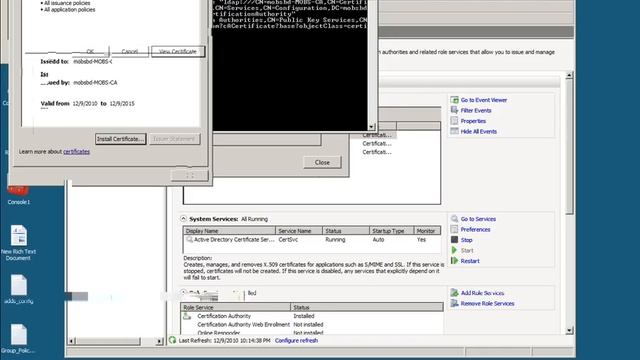
Task: Click the View Certificate button
Action: tap(178, 51)
